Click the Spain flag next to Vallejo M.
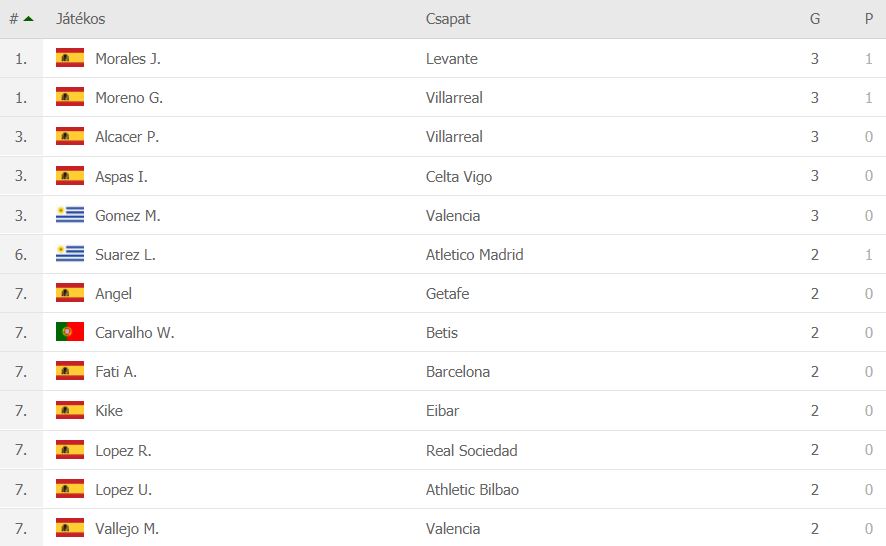 [70, 528]
